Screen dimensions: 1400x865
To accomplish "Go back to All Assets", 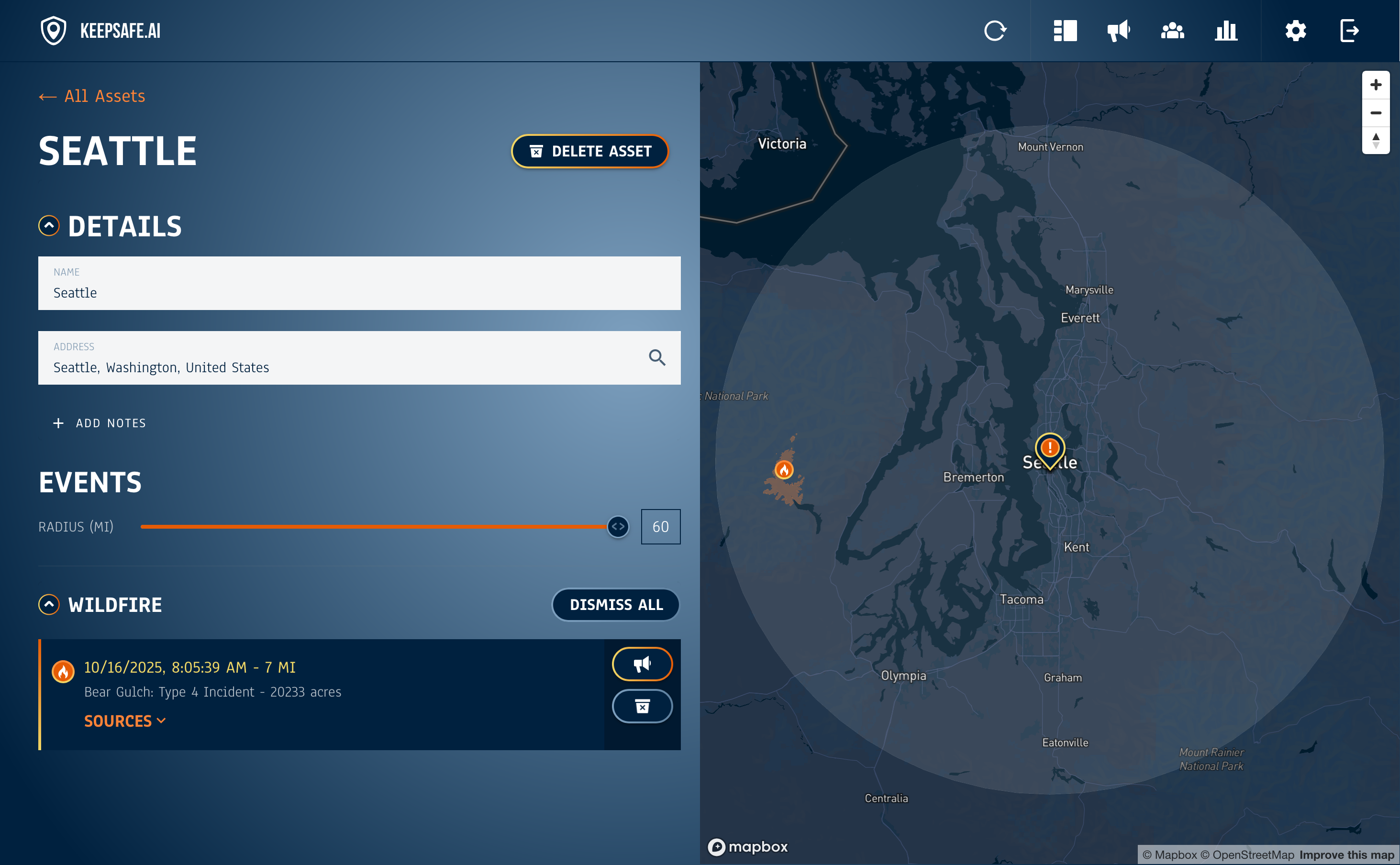I will [92, 96].
